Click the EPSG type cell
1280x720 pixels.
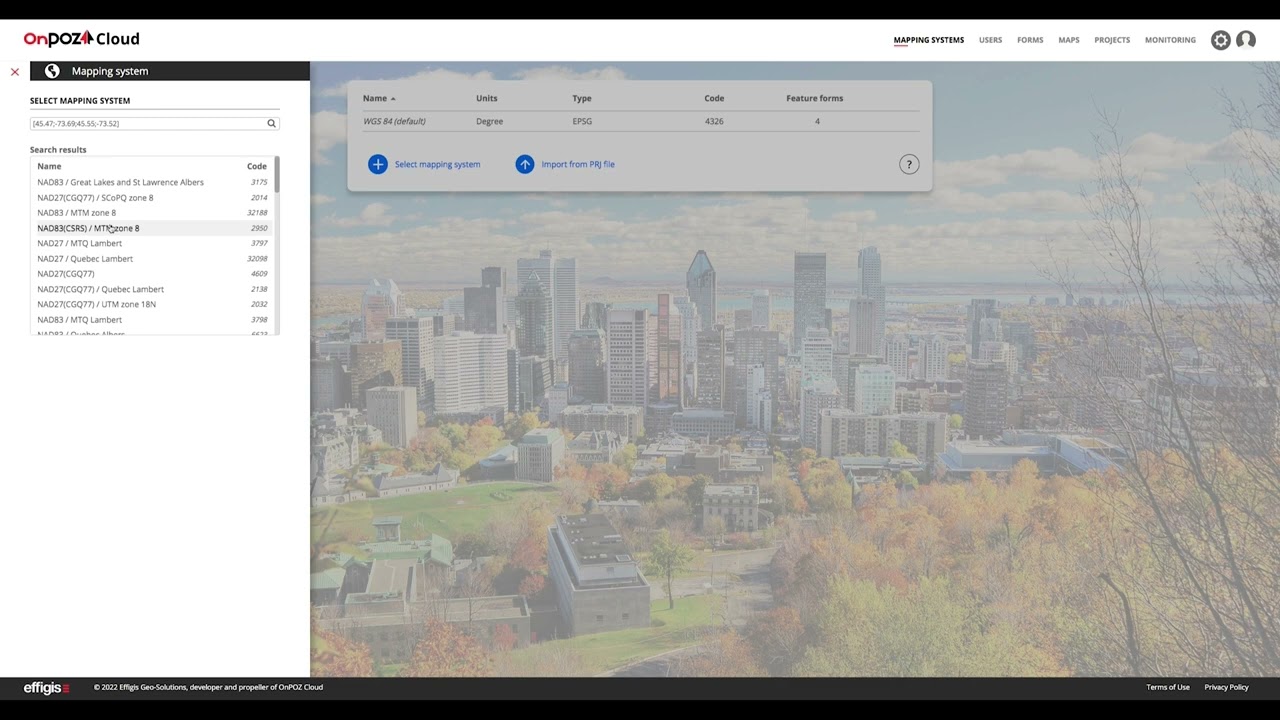click(x=582, y=121)
